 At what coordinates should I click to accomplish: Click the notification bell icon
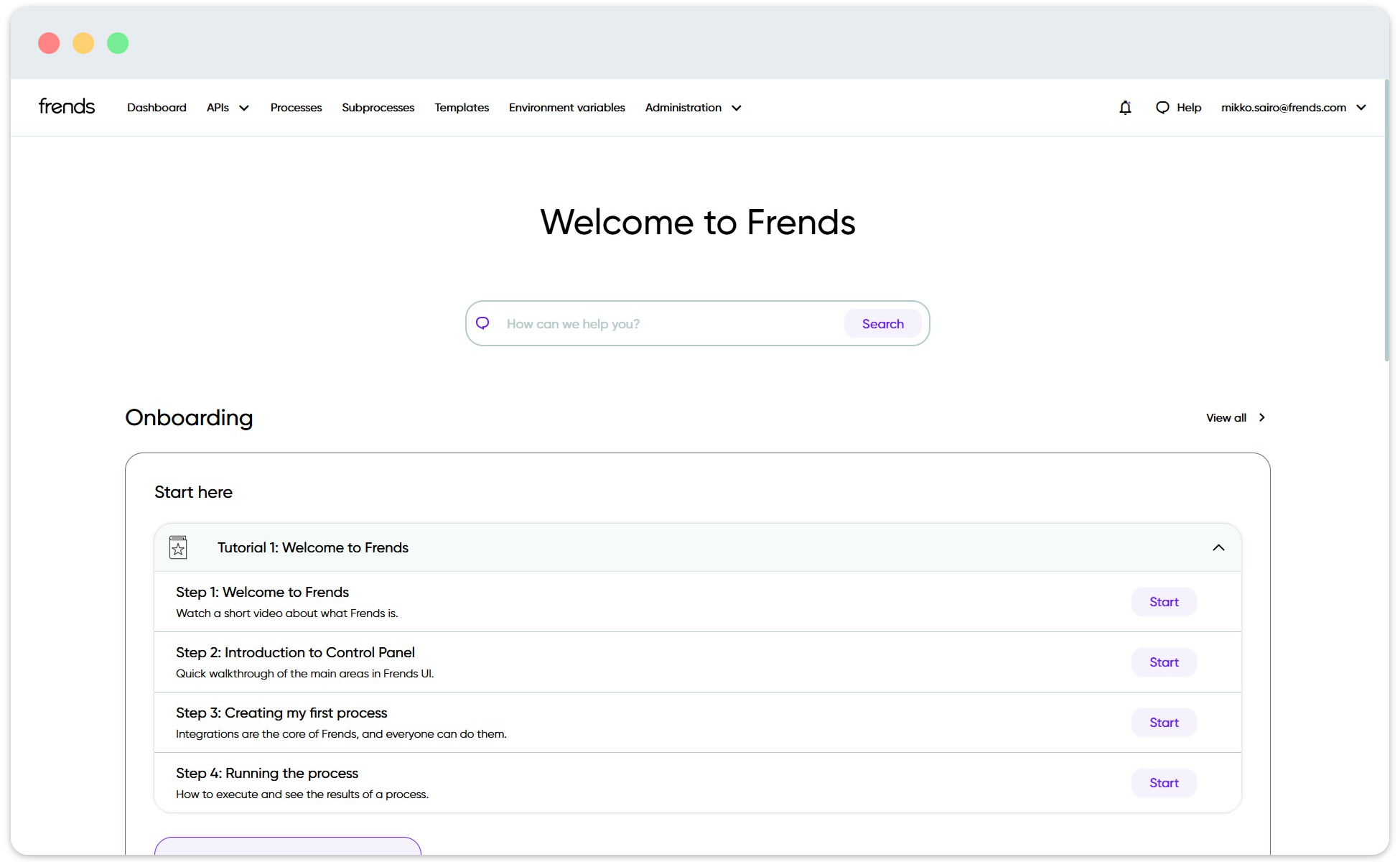pyautogui.click(x=1125, y=107)
